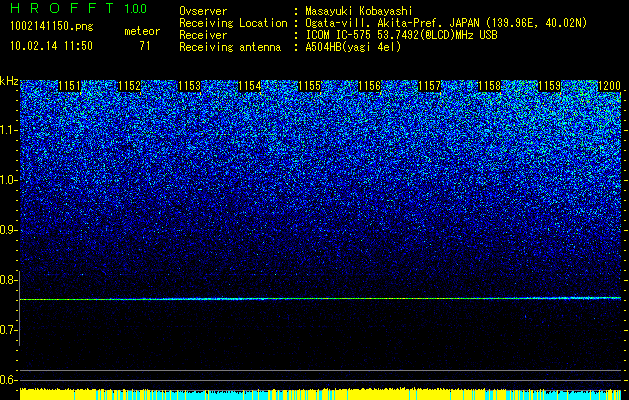629x400 pixels.
Task: Click the 1156 time marker
Action: tap(369, 86)
